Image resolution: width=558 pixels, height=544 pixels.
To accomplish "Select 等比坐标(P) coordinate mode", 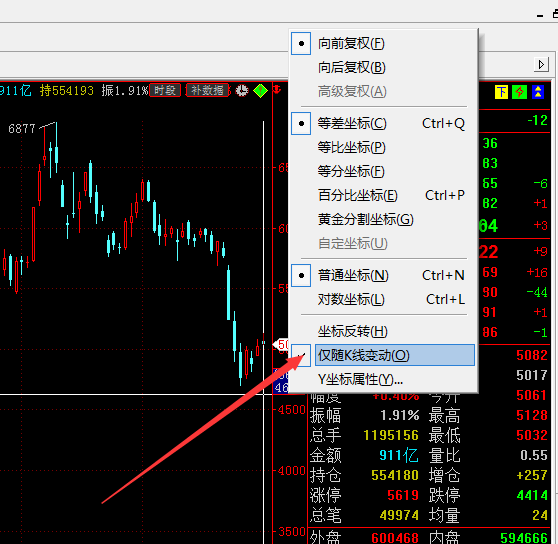I will coord(383,147).
